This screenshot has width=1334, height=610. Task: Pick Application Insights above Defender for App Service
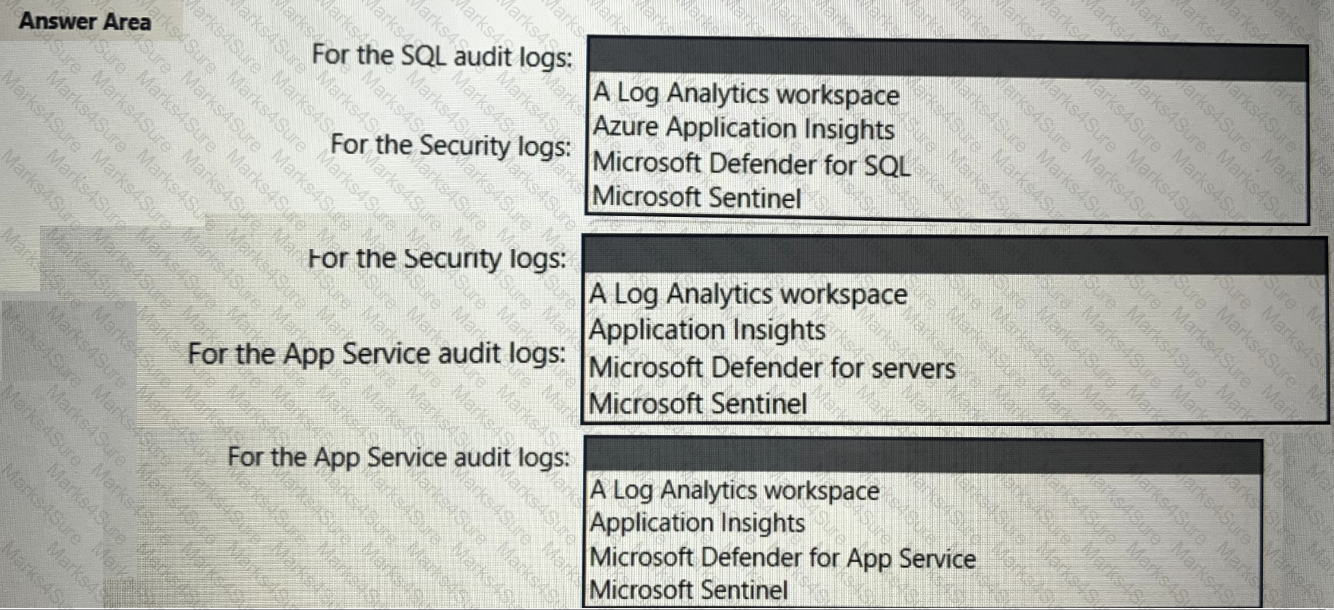(x=697, y=523)
